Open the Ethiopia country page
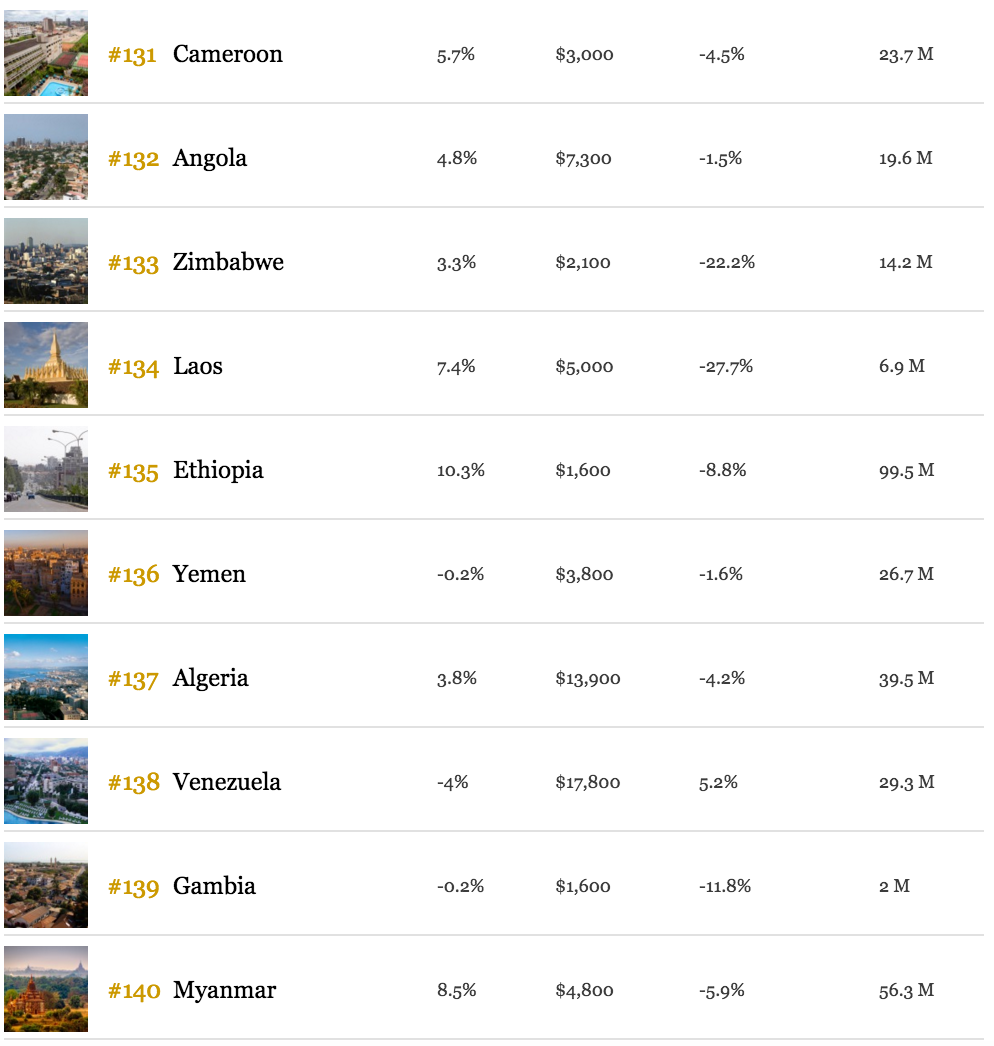The image size is (994, 1046). pyautogui.click(x=218, y=471)
